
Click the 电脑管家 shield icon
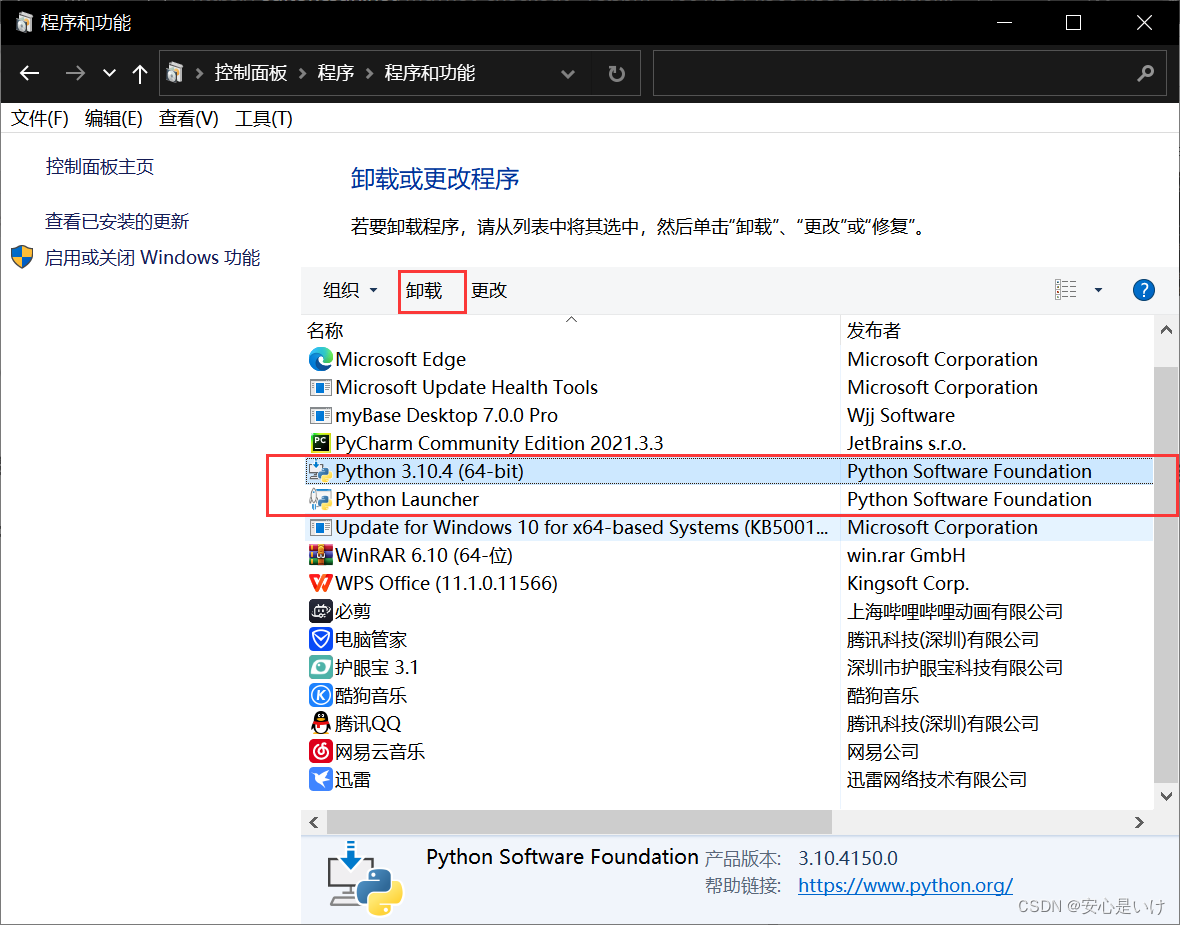click(321, 640)
